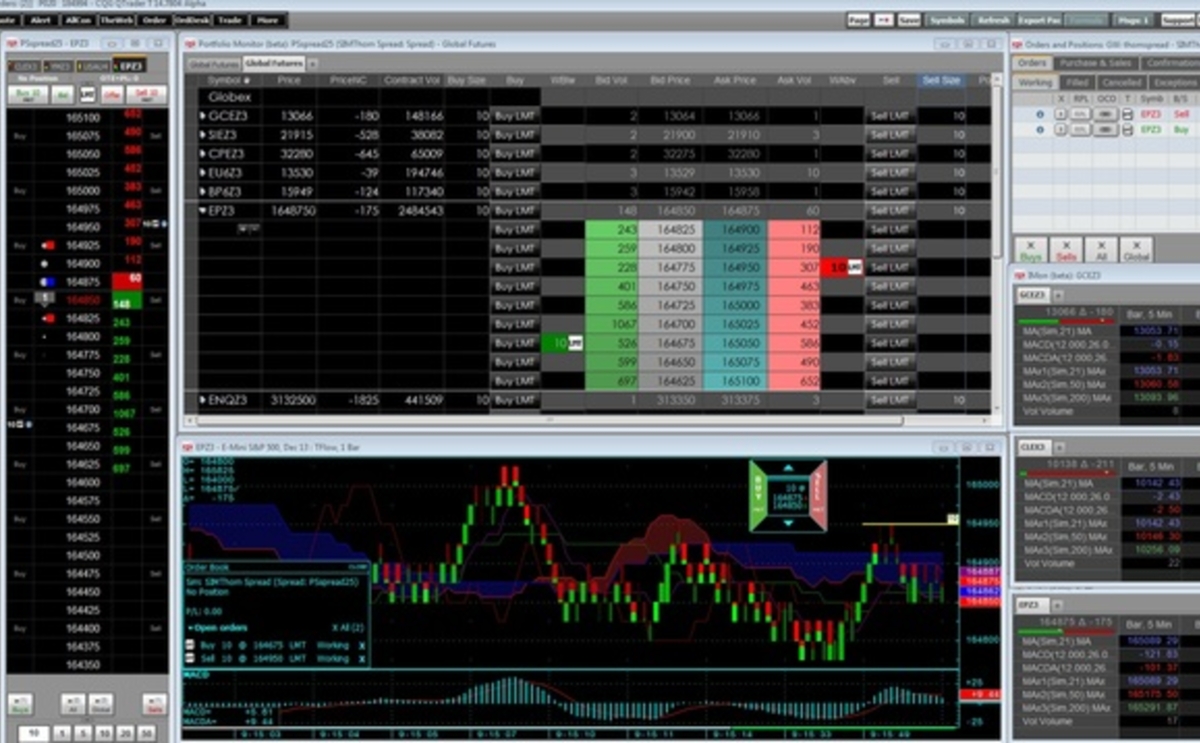1200x743 pixels.
Task: Select the 50 quantity preset at bottom left
Action: click(148, 733)
